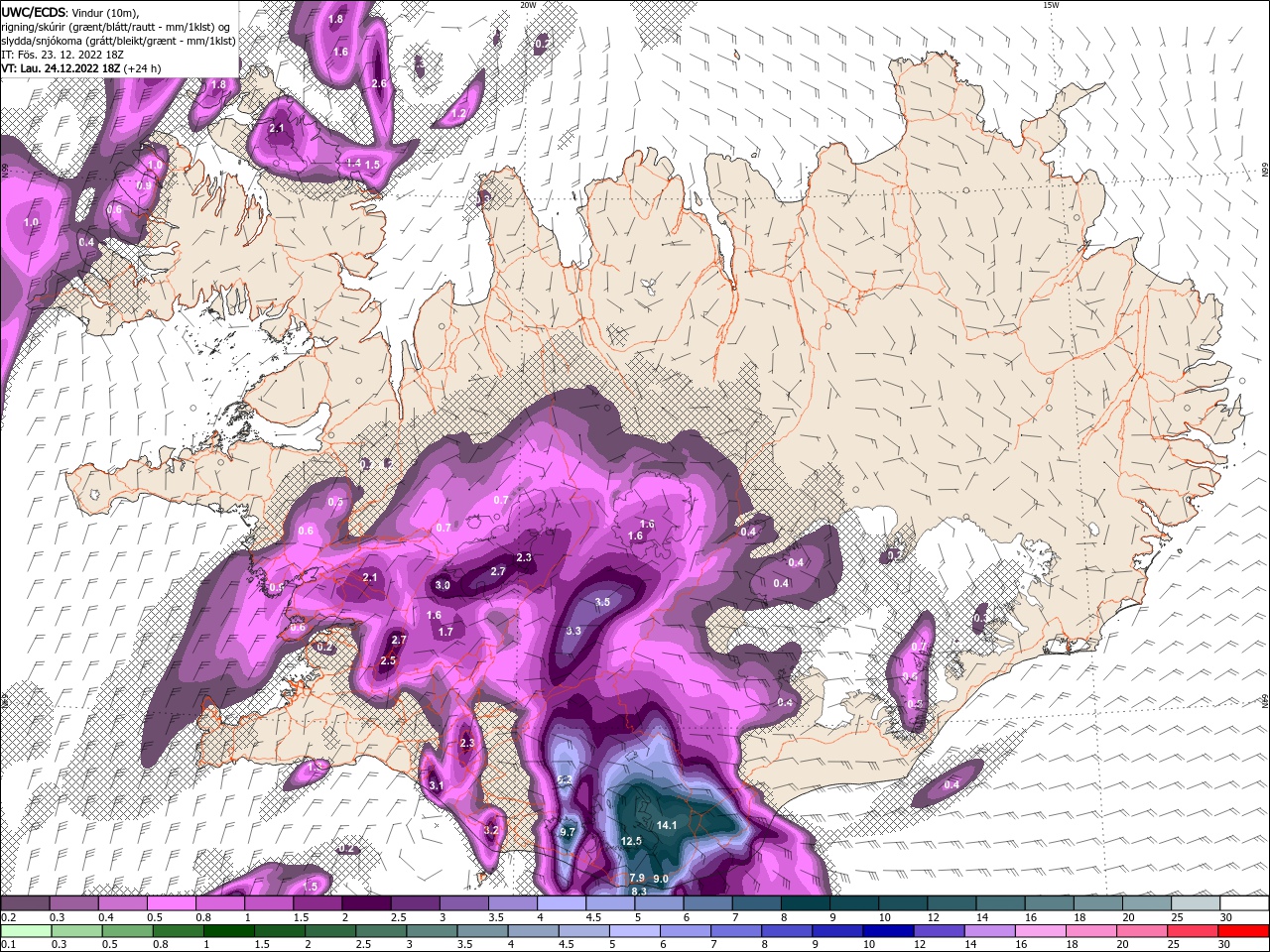Pick the 30 white swatch in upper scale
Image resolution: width=1270 pixels, height=952 pixels.
[x=1244, y=903]
